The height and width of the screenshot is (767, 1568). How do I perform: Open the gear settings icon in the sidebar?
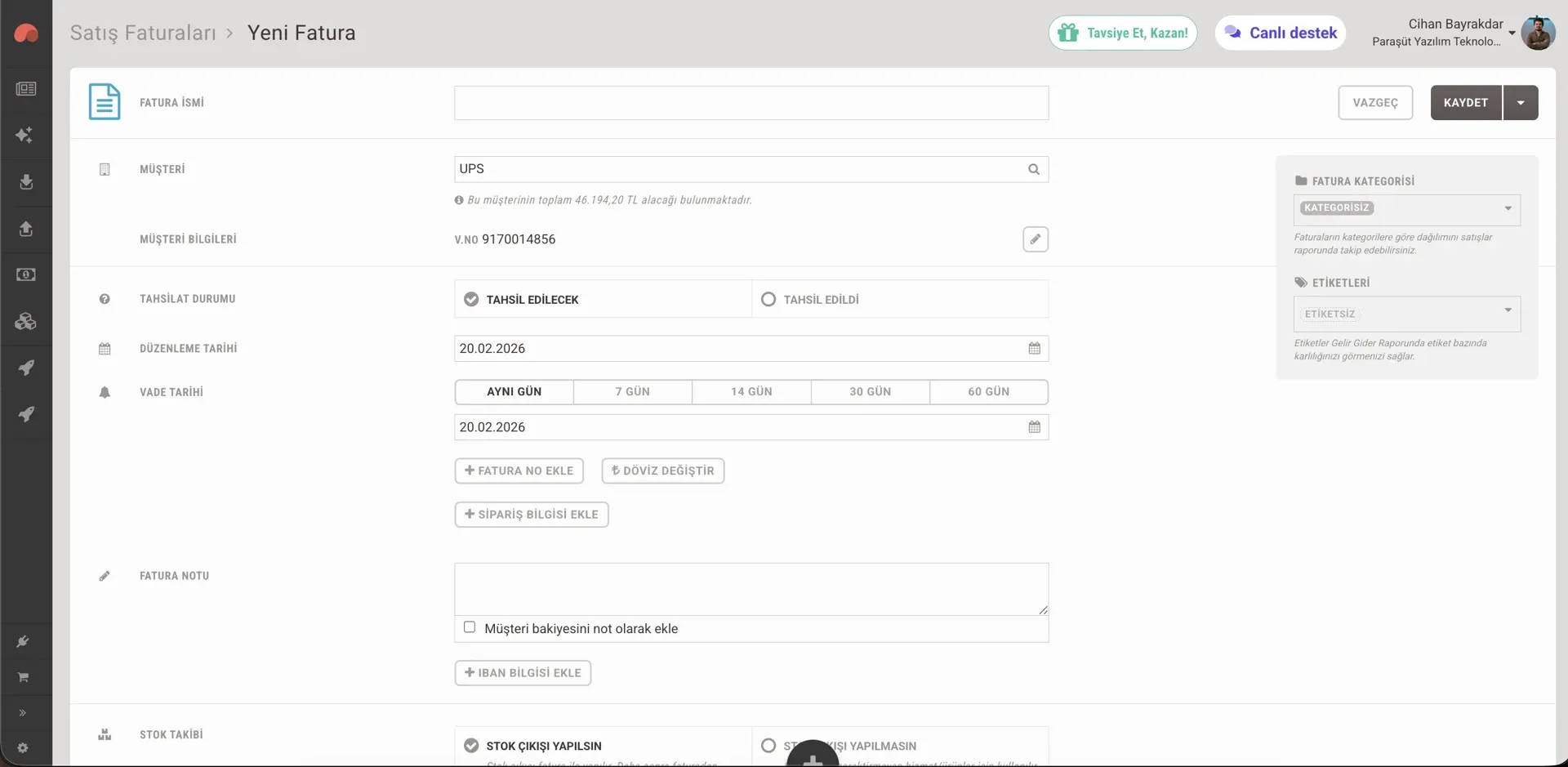tap(23, 748)
